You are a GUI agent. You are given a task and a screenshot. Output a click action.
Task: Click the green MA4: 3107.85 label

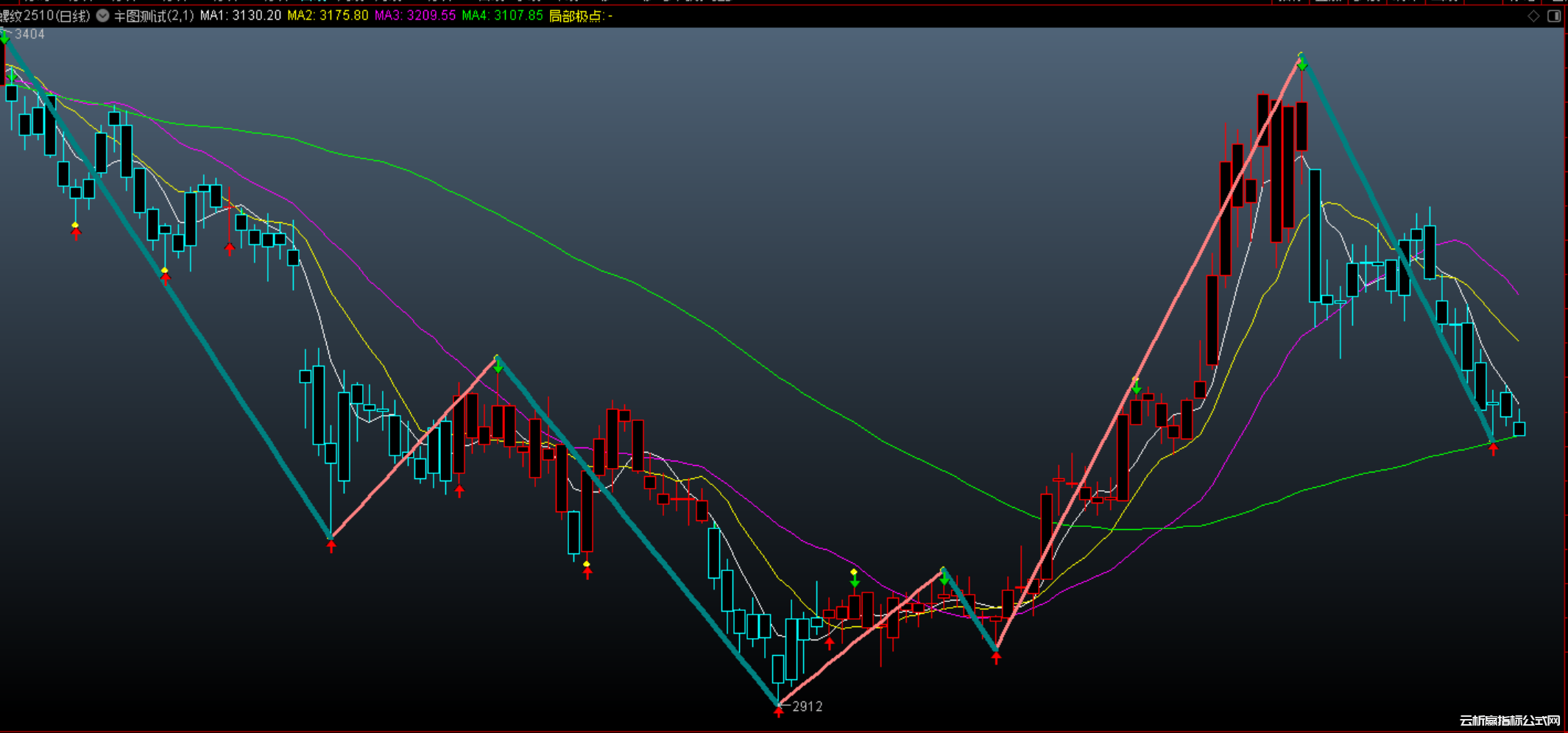[502, 15]
